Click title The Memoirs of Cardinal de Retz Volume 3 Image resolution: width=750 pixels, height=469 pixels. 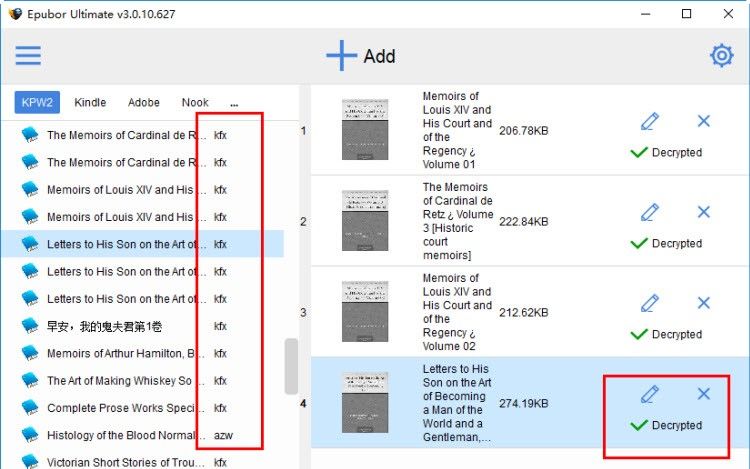coord(458,221)
